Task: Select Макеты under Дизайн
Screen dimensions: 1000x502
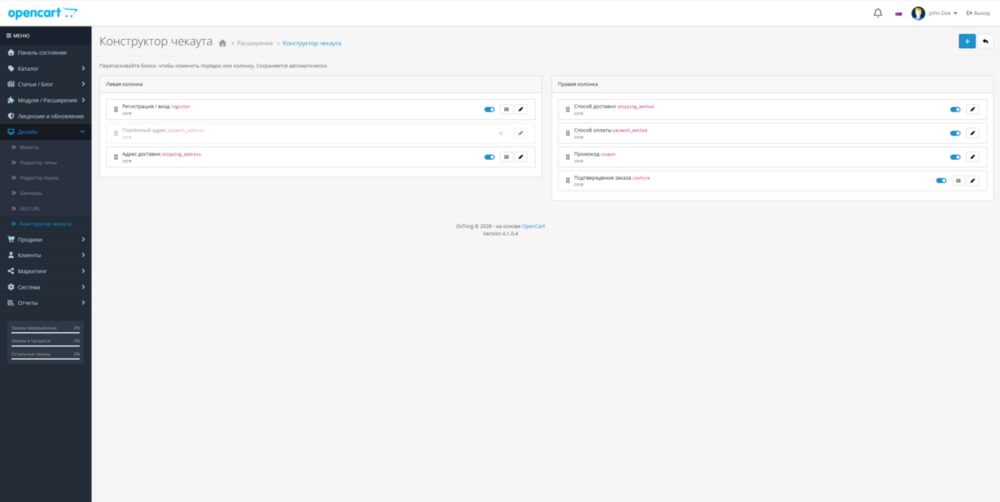Action: coord(46,147)
